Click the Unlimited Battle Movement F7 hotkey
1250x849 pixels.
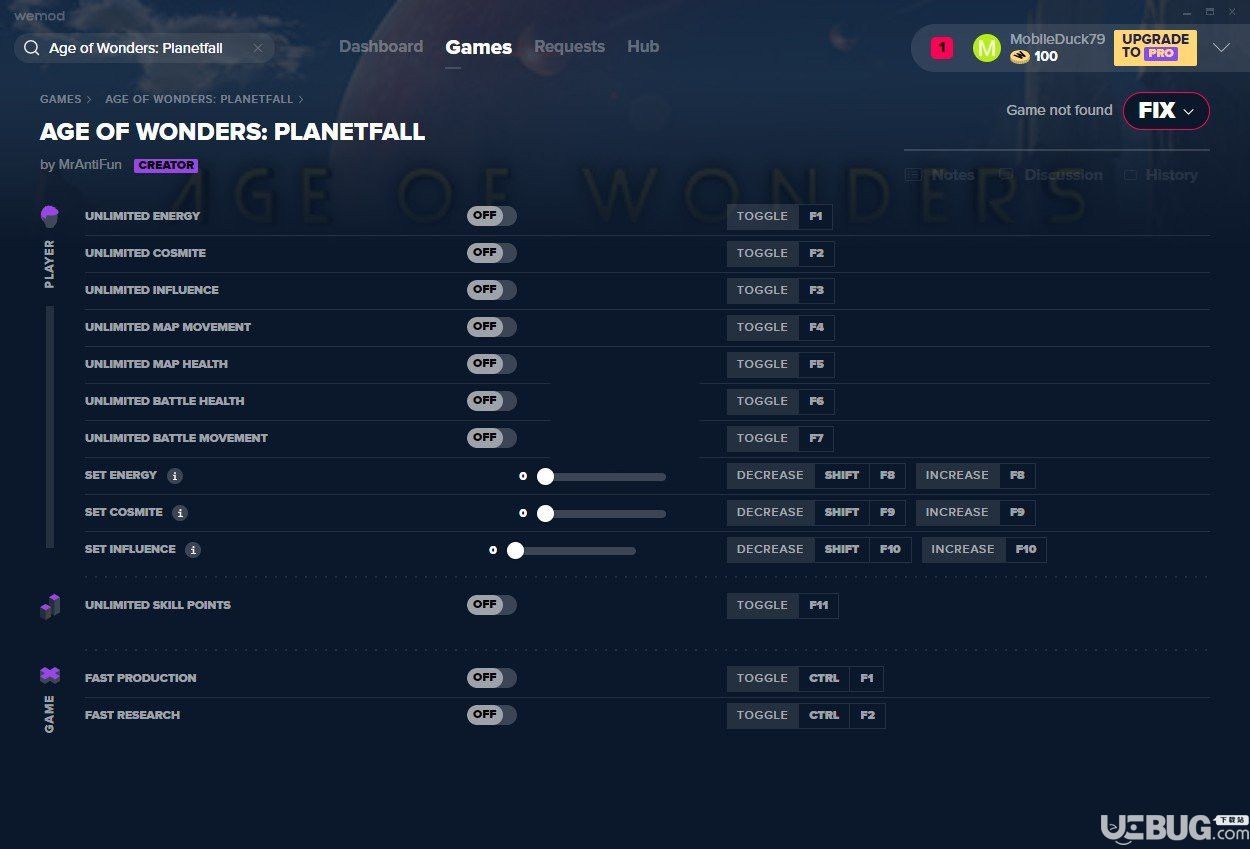(x=816, y=439)
